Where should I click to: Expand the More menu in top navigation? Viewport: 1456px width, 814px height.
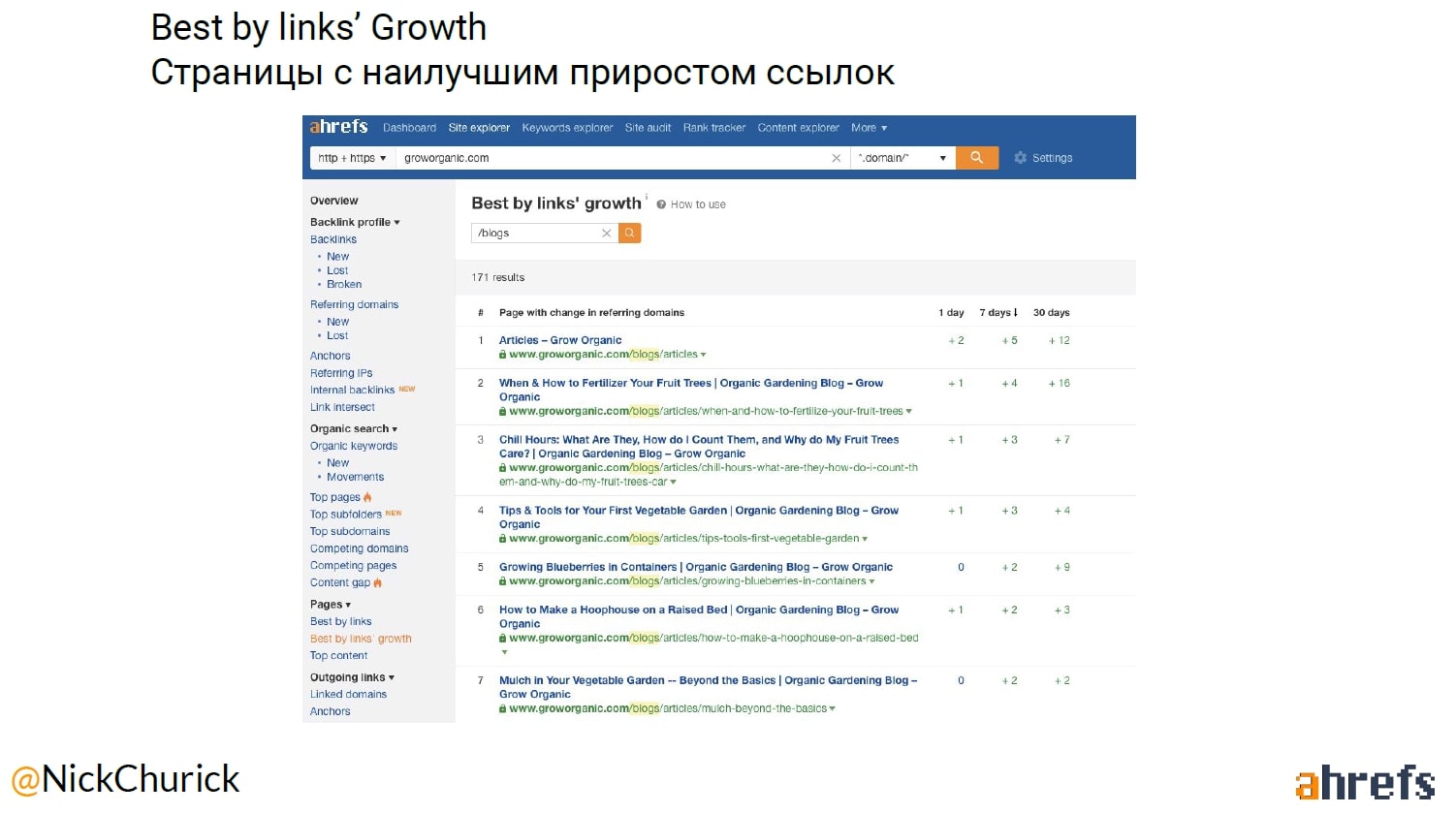(869, 128)
